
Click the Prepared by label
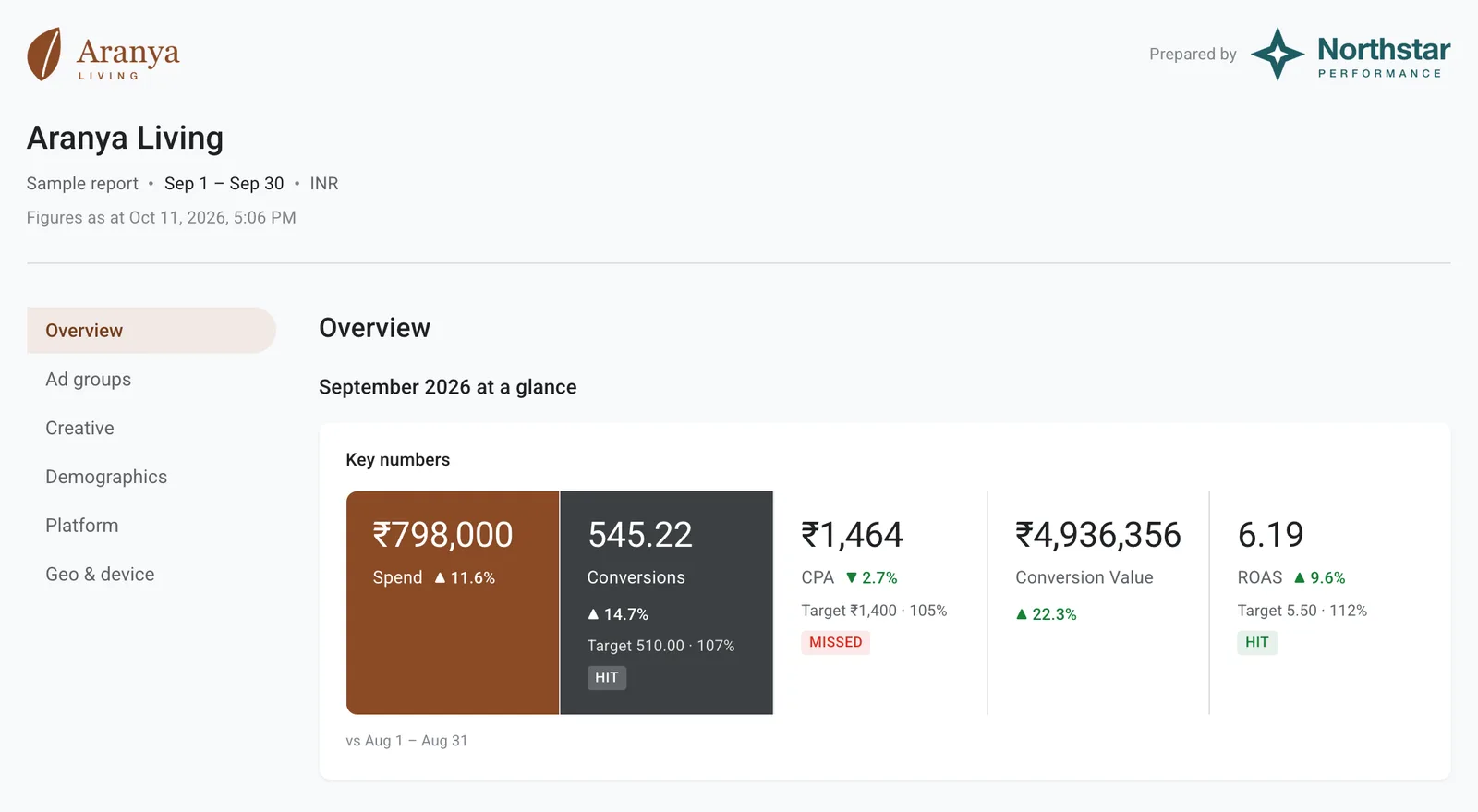pyautogui.click(x=1193, y=55)
